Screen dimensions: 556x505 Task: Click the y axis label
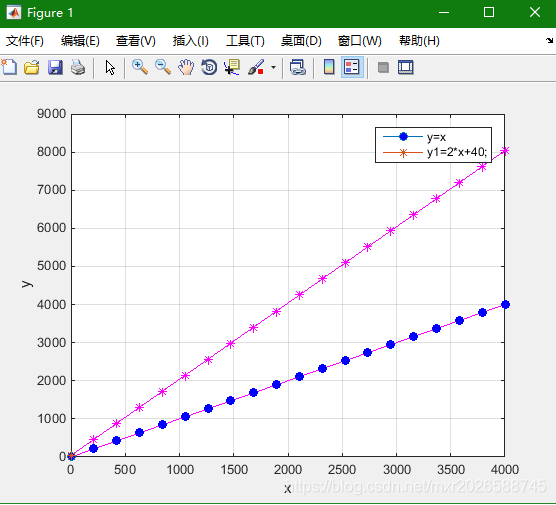click(26, 284)
